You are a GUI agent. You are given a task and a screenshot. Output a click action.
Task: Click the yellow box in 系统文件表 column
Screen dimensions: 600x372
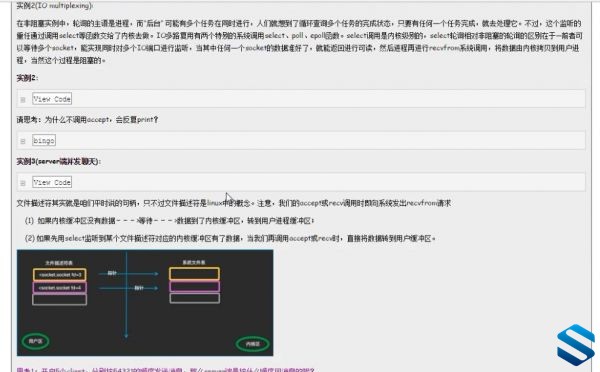pos(194,274)
